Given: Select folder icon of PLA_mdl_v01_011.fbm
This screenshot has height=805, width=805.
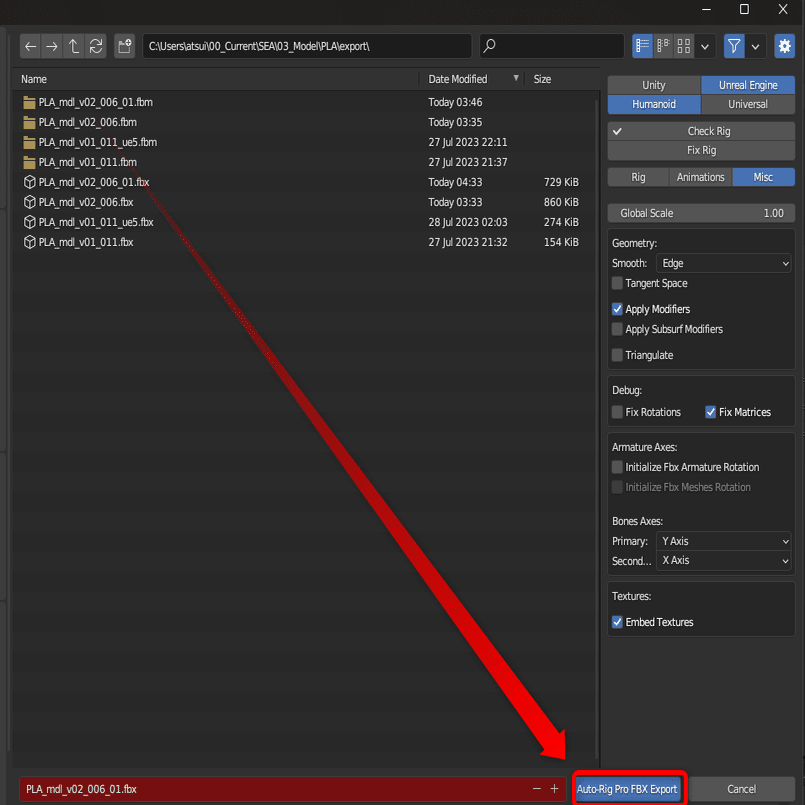Looking at the screenshot, I should [x=29, y=163].
